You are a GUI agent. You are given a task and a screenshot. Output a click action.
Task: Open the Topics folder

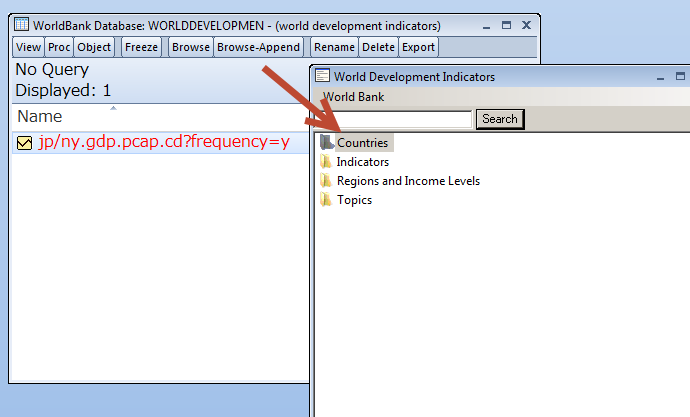coord(354,200)
